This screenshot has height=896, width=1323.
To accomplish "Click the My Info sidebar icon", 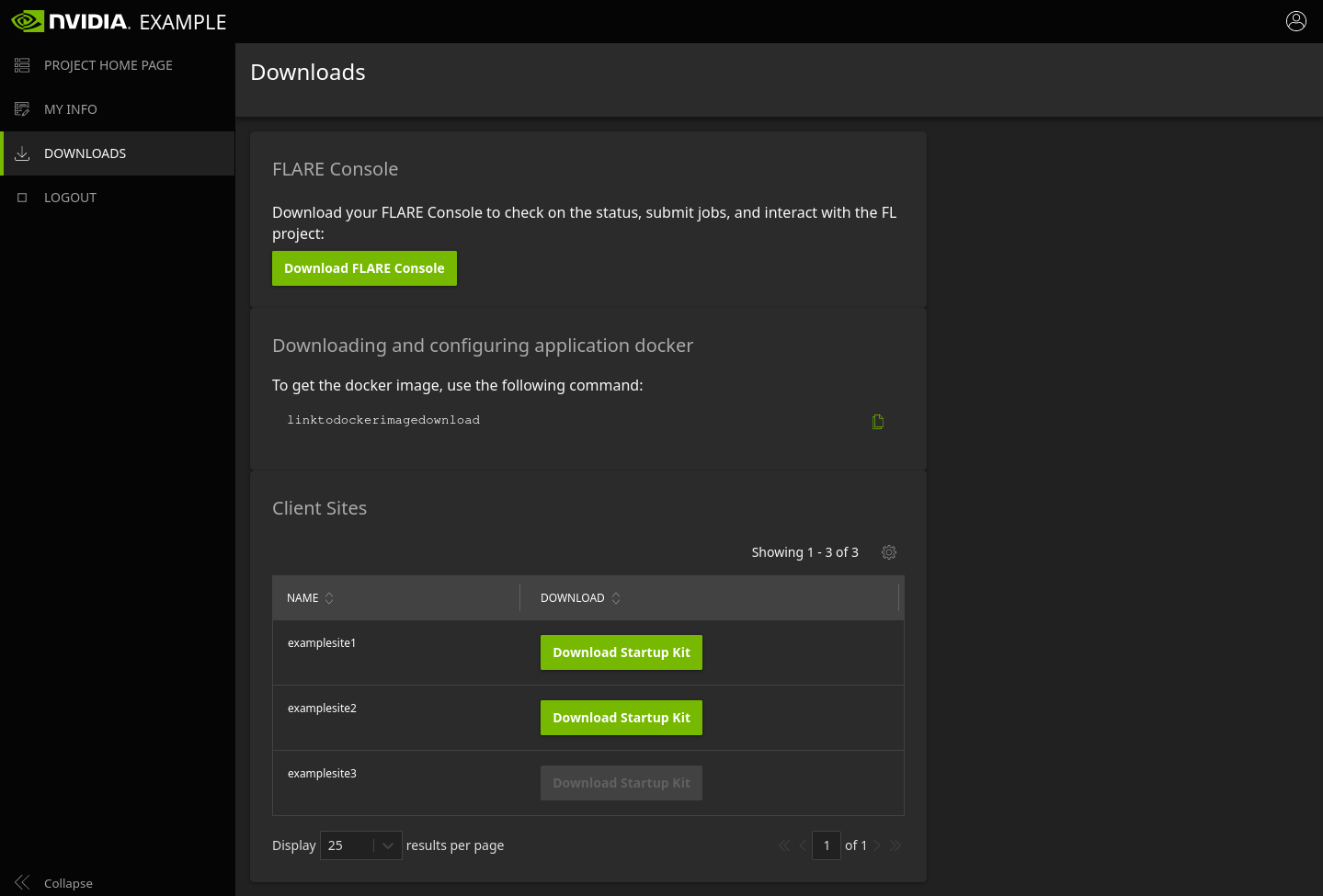I will [x=22, y=109].
